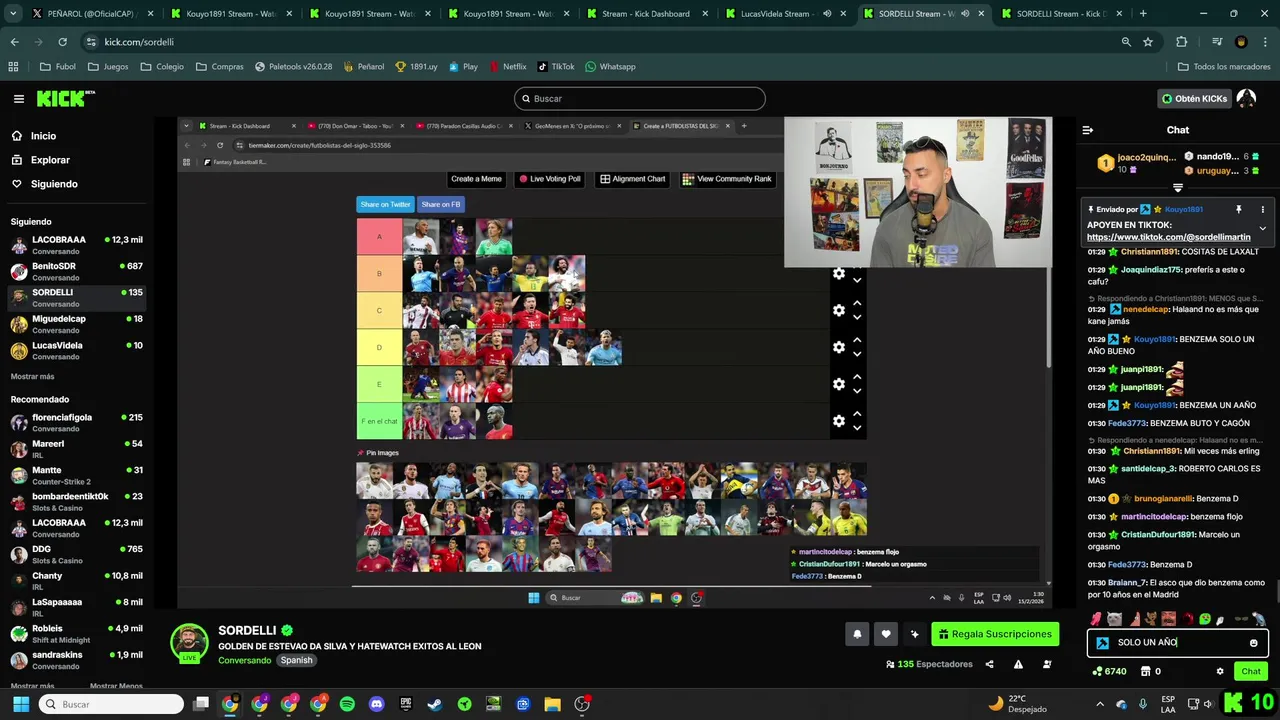Open pinned message three-dot options

point(1262,209)
